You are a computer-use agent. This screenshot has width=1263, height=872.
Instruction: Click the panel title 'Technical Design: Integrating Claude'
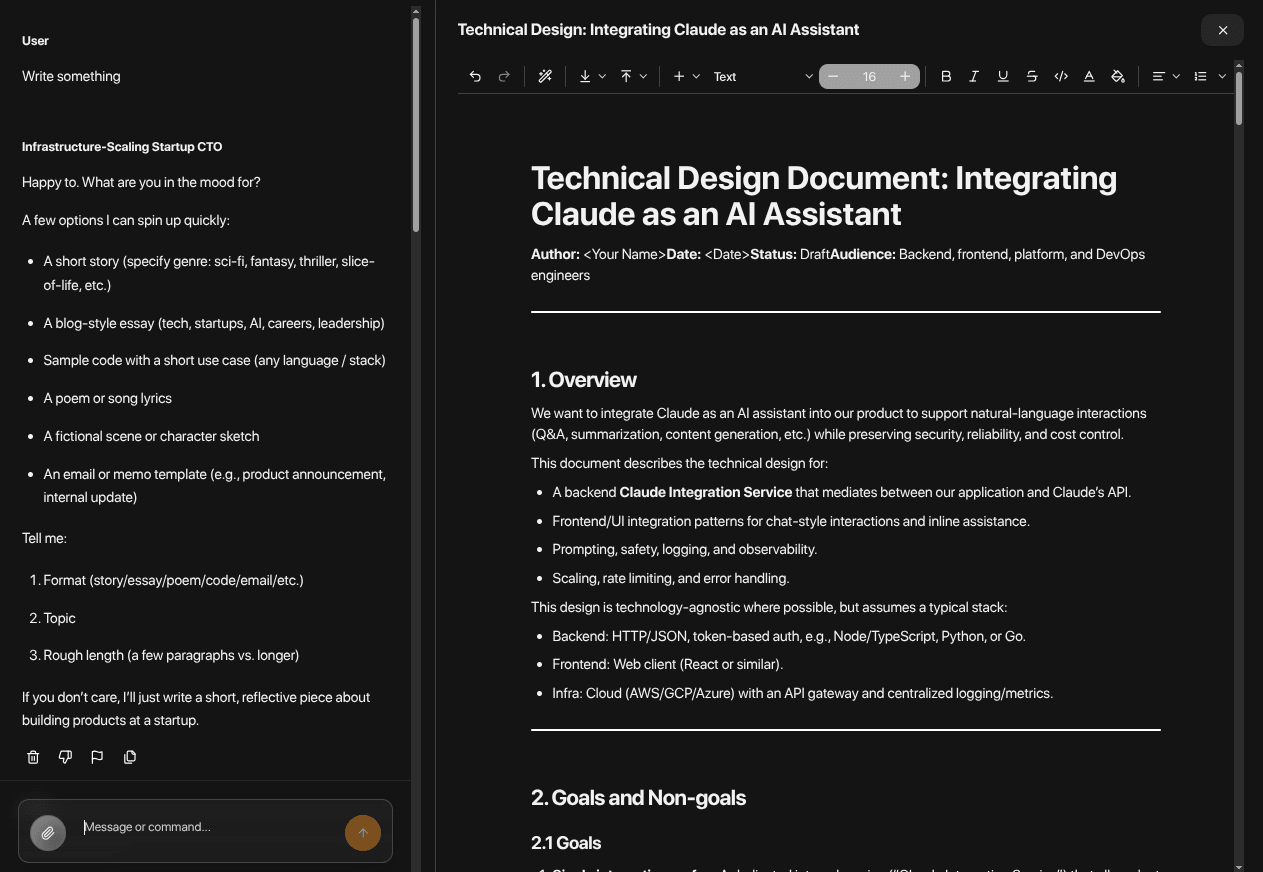(x=658, y=30)
